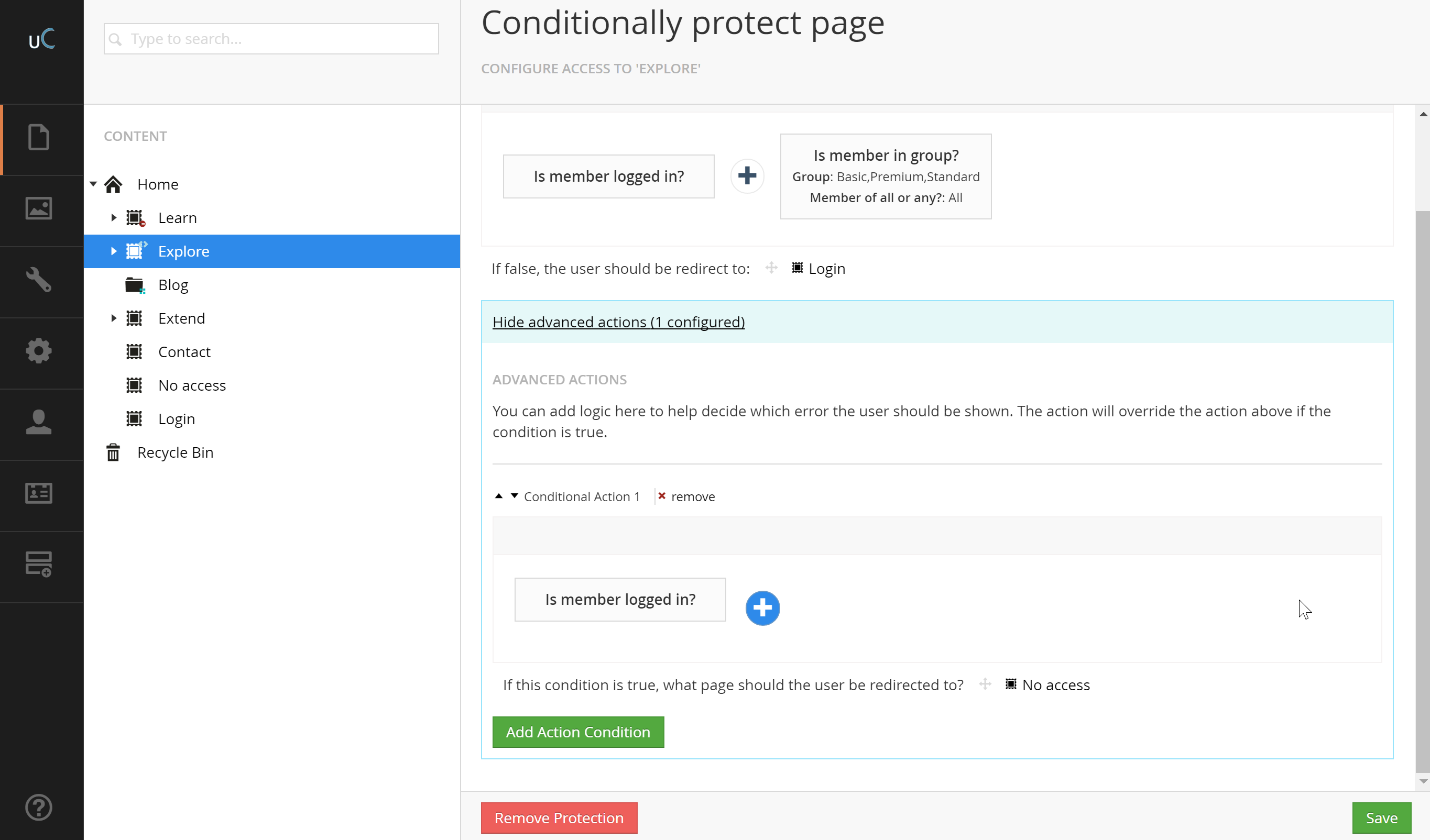Click the Recycle Bin trash icon

point(113,452)
